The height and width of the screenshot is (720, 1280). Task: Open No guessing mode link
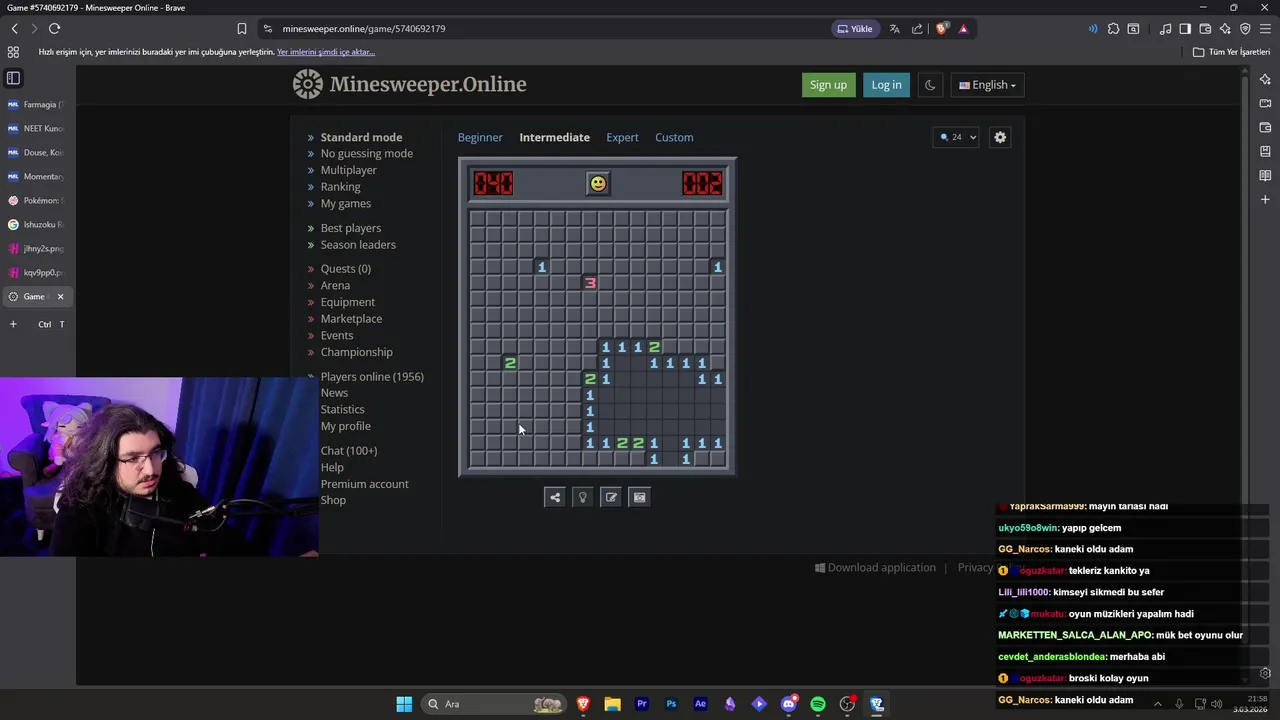click(x=366, y=153)
